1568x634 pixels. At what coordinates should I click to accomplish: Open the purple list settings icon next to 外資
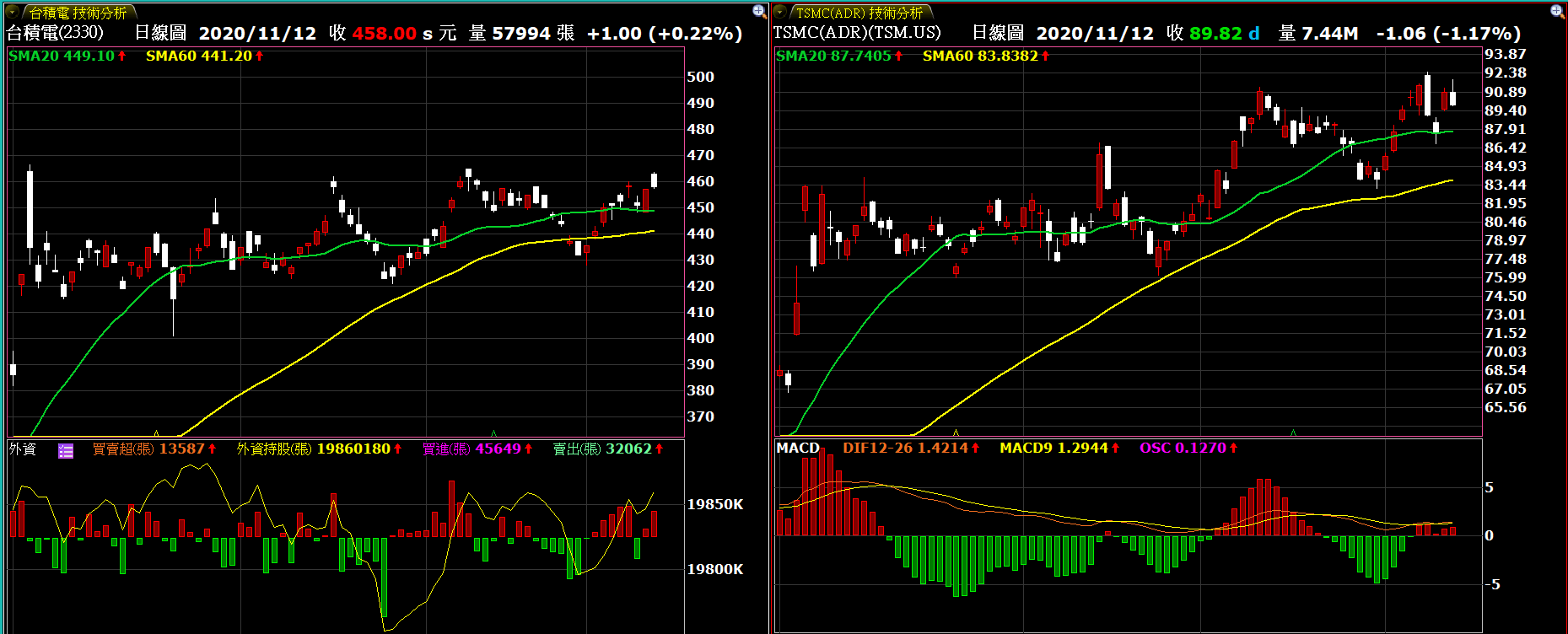pos(66,450)
